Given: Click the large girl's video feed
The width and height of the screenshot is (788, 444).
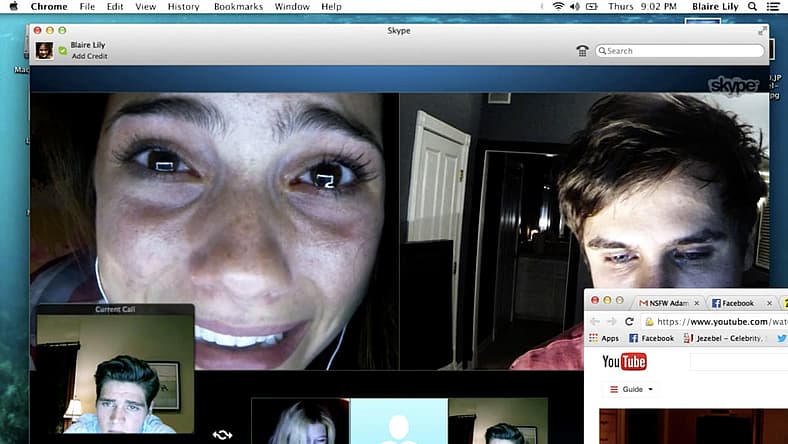Looking at the screenshot, I should [215, 231].
